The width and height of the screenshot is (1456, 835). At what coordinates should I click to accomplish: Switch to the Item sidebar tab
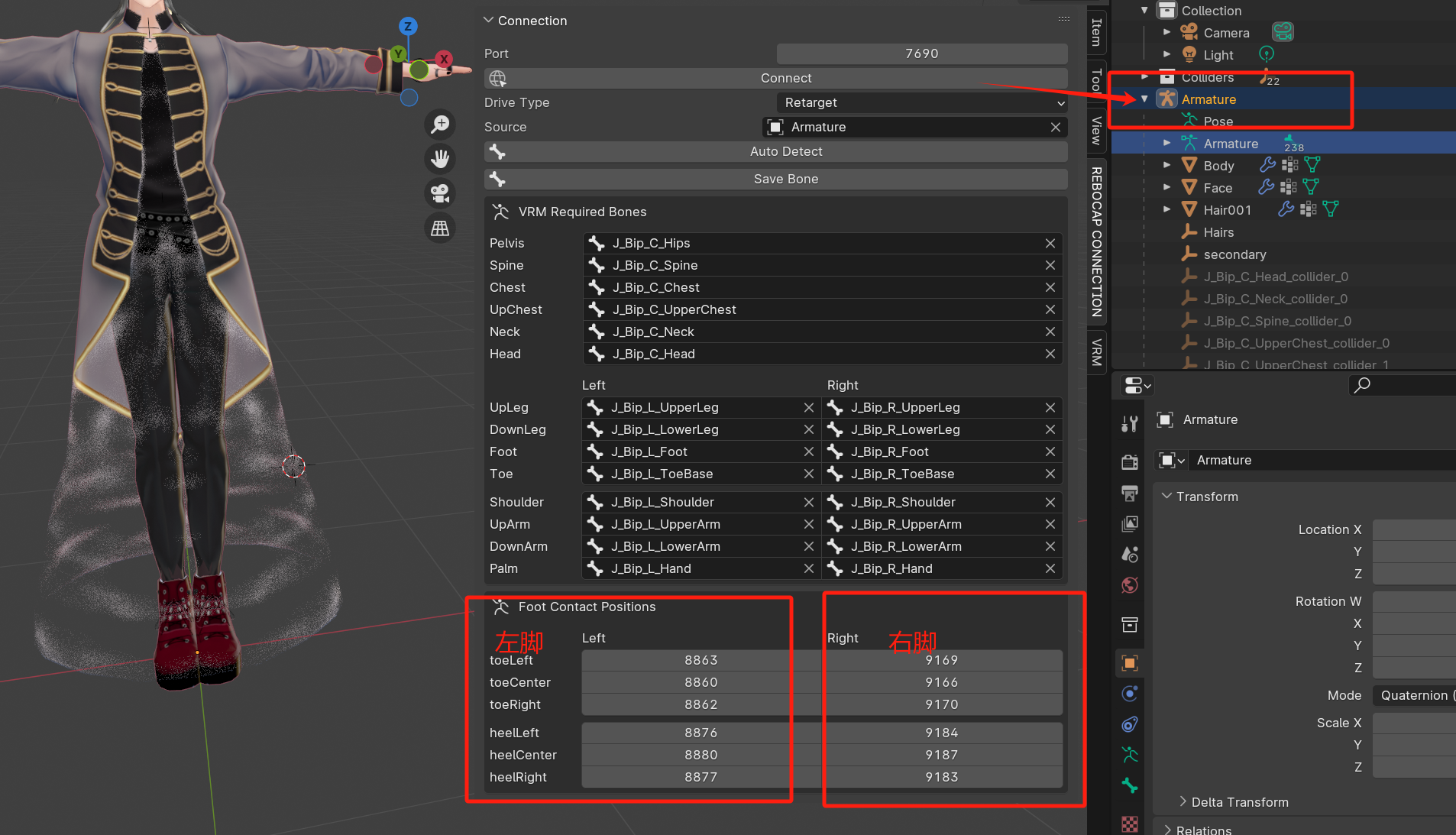(x=1096, y=31)
